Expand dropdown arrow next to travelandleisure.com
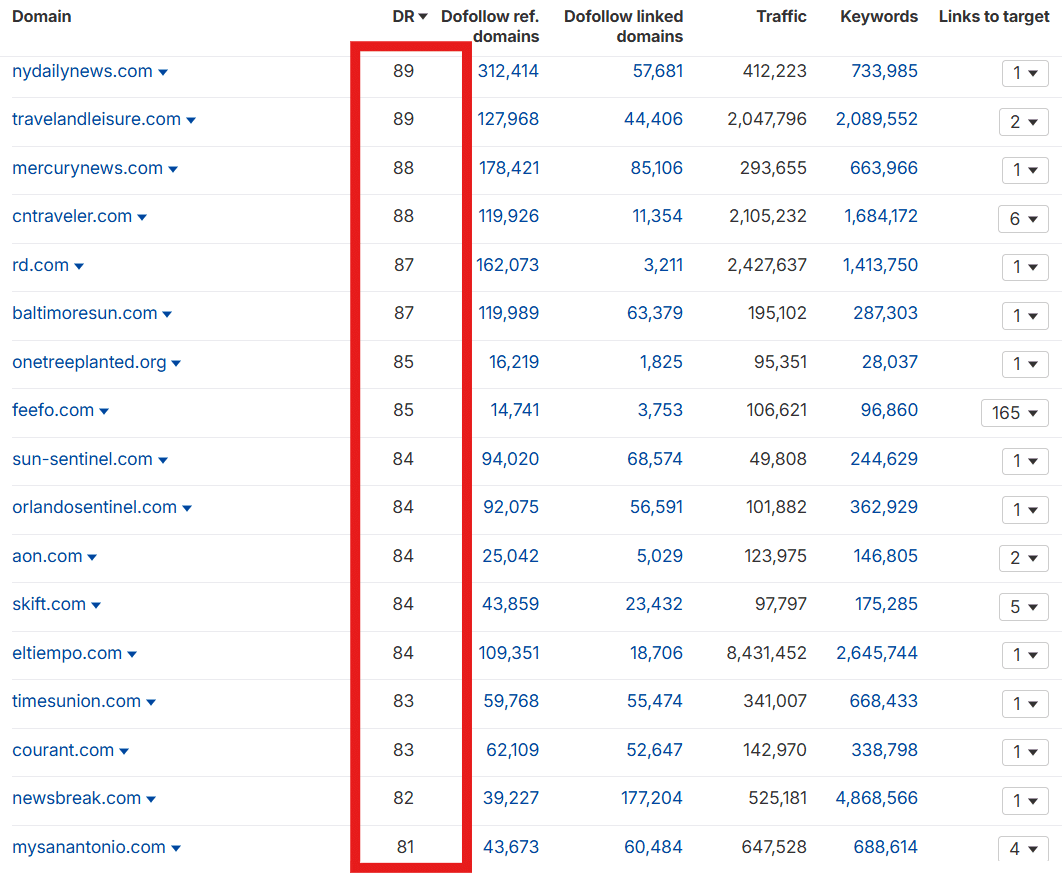The height and width of the screenshot is (873, 1062). click(x=191, y=121)
